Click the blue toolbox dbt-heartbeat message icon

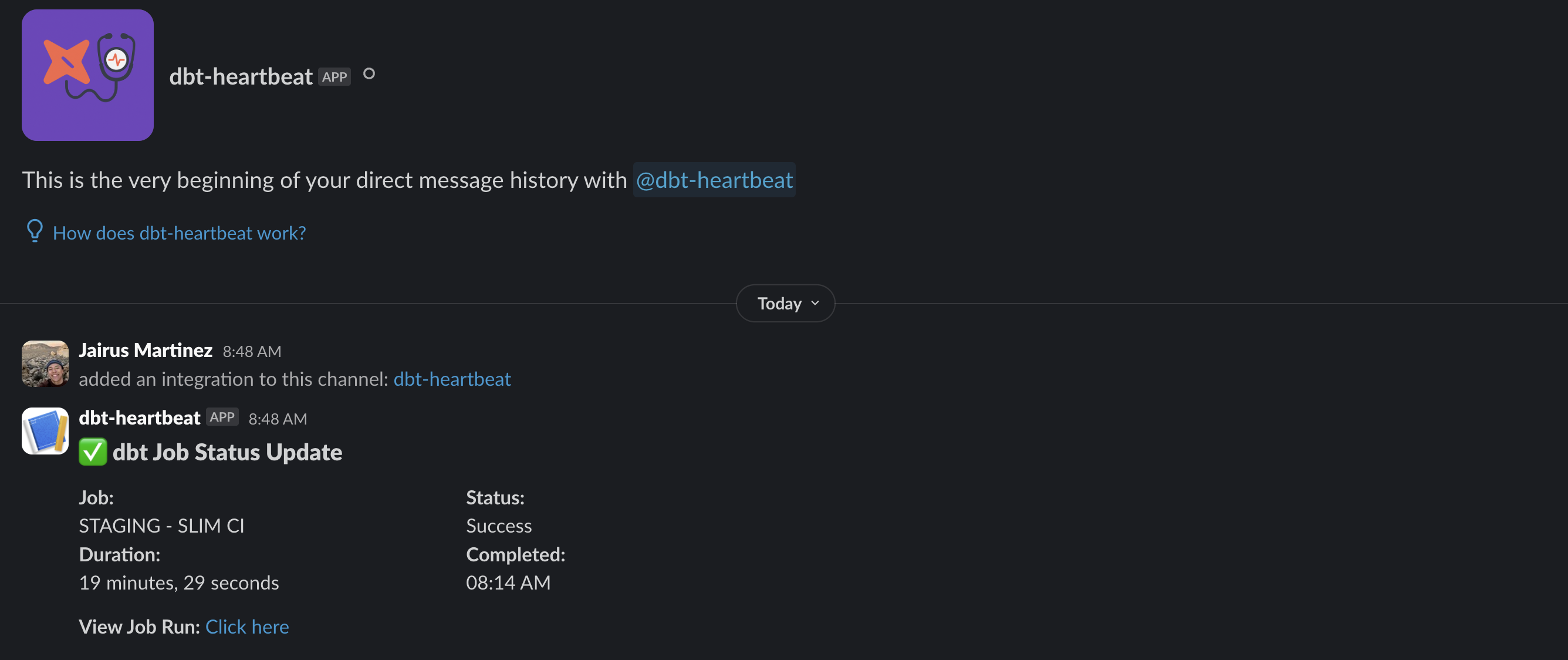(45, 430)
